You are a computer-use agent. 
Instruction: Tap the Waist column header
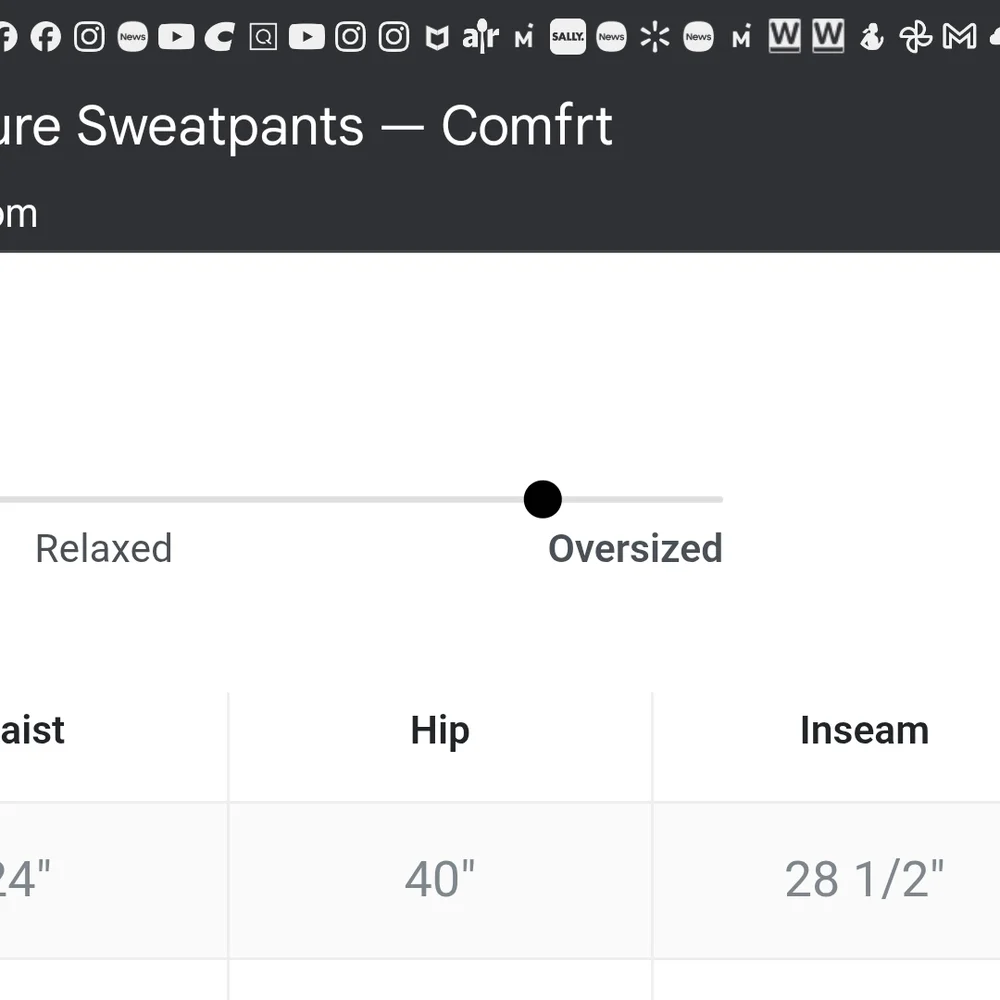coord(33,731)
